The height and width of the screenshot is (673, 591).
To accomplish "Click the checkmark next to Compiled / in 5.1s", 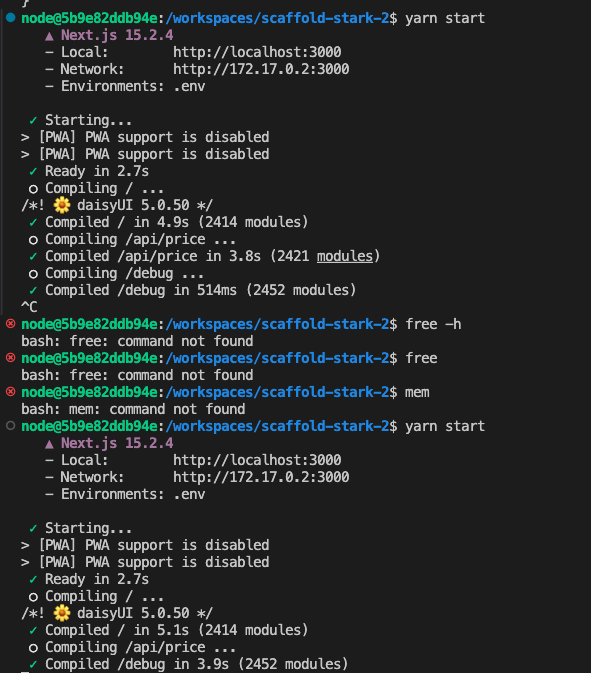I will [33, 631].
